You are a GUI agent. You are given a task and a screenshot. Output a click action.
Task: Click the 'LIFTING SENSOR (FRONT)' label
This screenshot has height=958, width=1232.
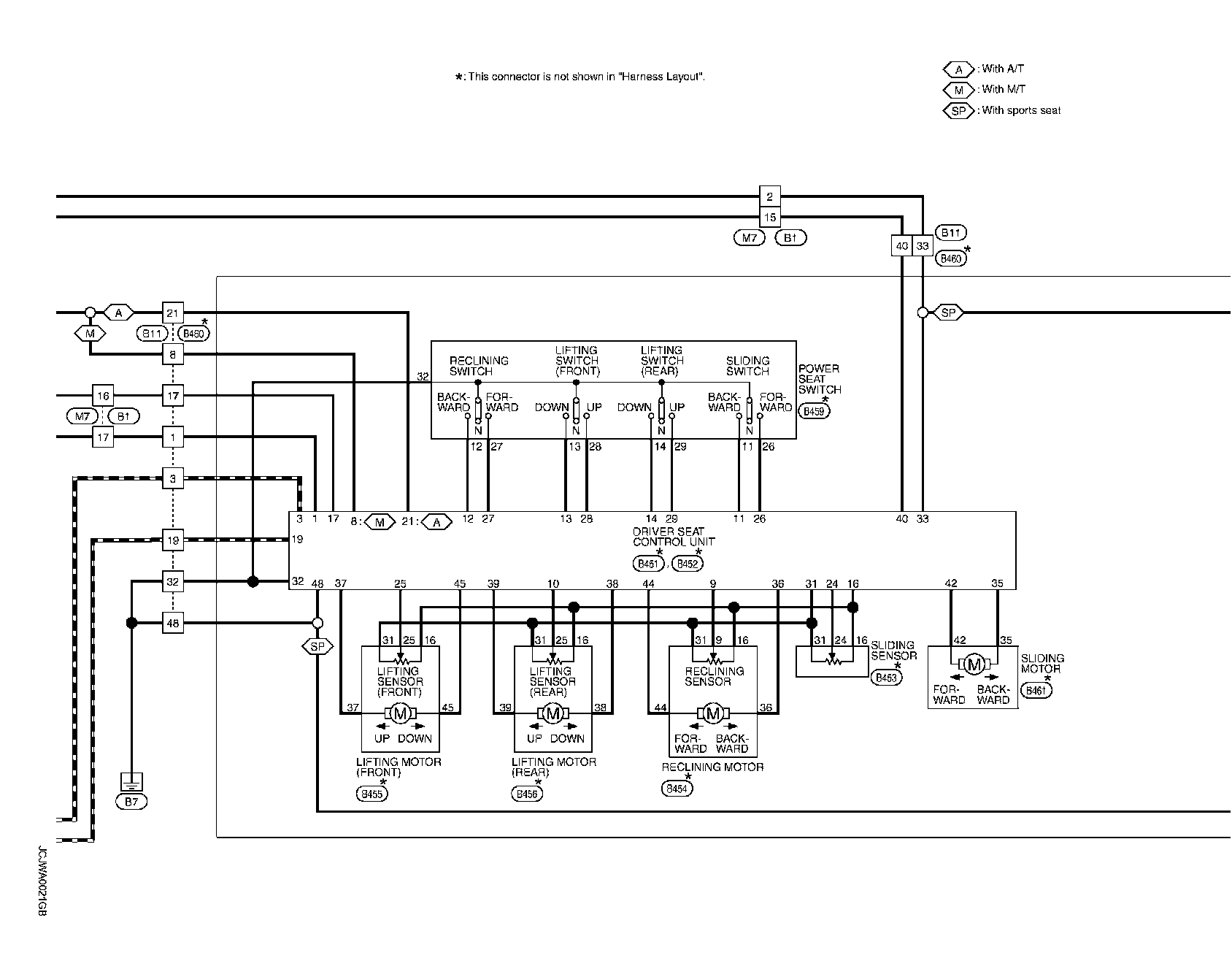pyautogui.click(x=399, y=681)
